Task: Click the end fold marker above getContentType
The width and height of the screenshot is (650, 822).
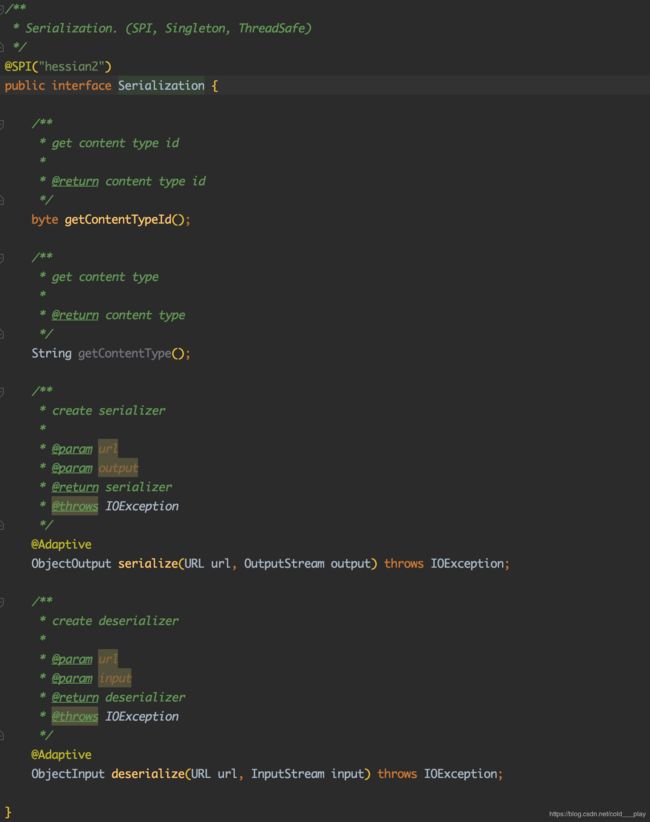Action: (3, 334)
